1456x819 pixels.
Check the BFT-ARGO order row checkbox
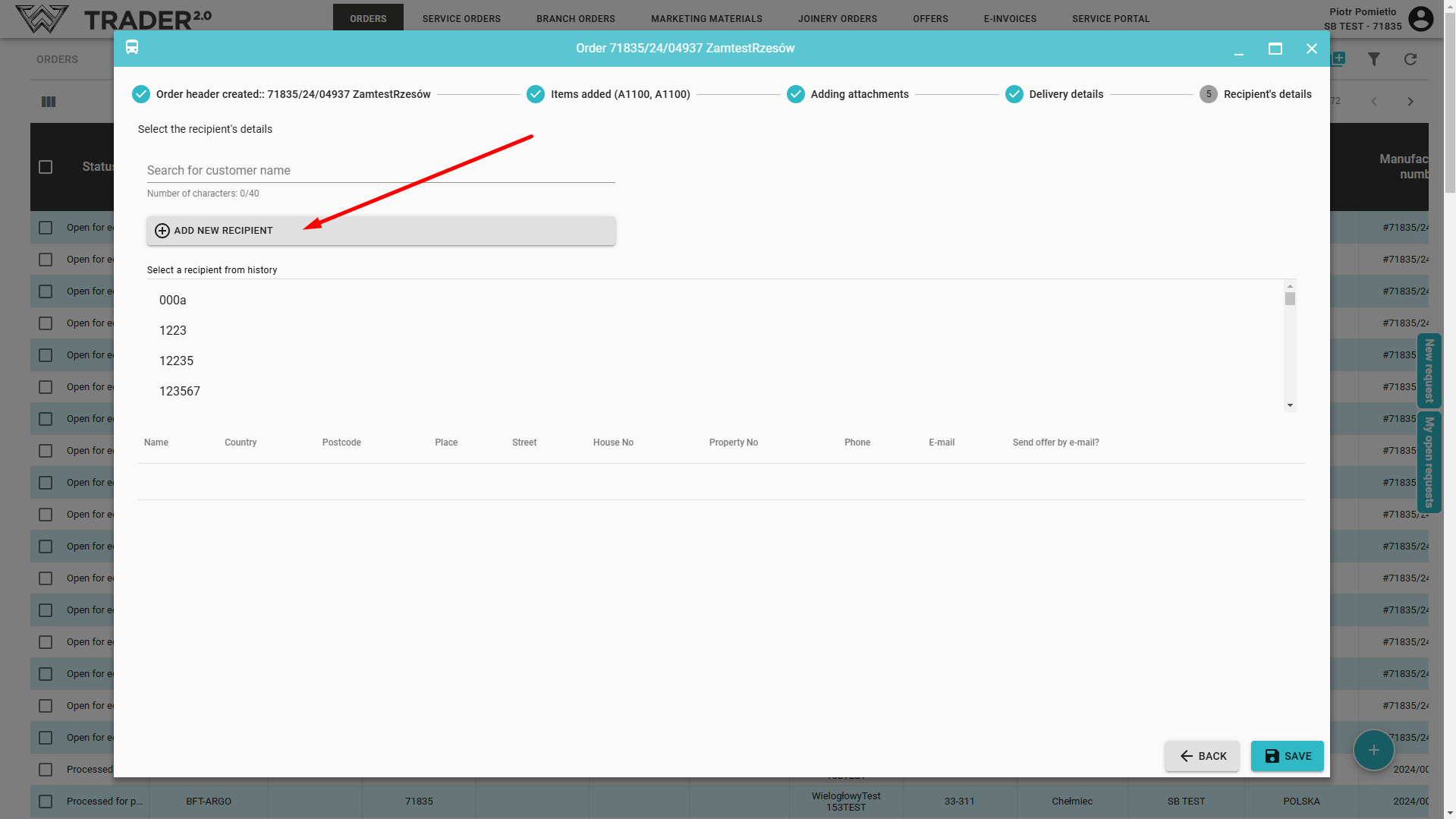tap(46, 802)
